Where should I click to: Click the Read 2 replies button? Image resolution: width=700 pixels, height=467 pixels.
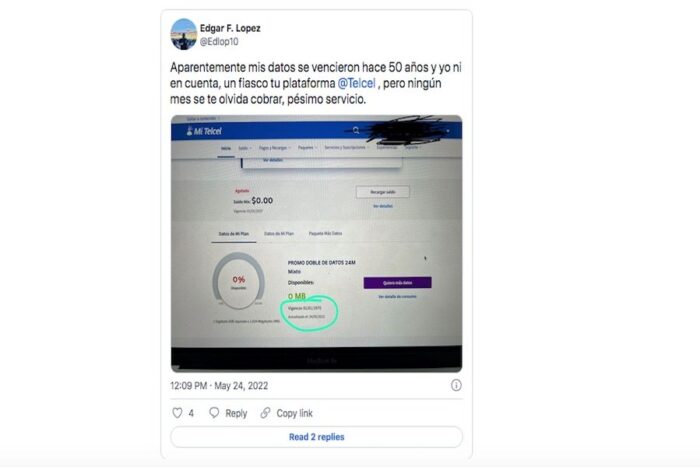pyautogui.click(x=317, y=437)
